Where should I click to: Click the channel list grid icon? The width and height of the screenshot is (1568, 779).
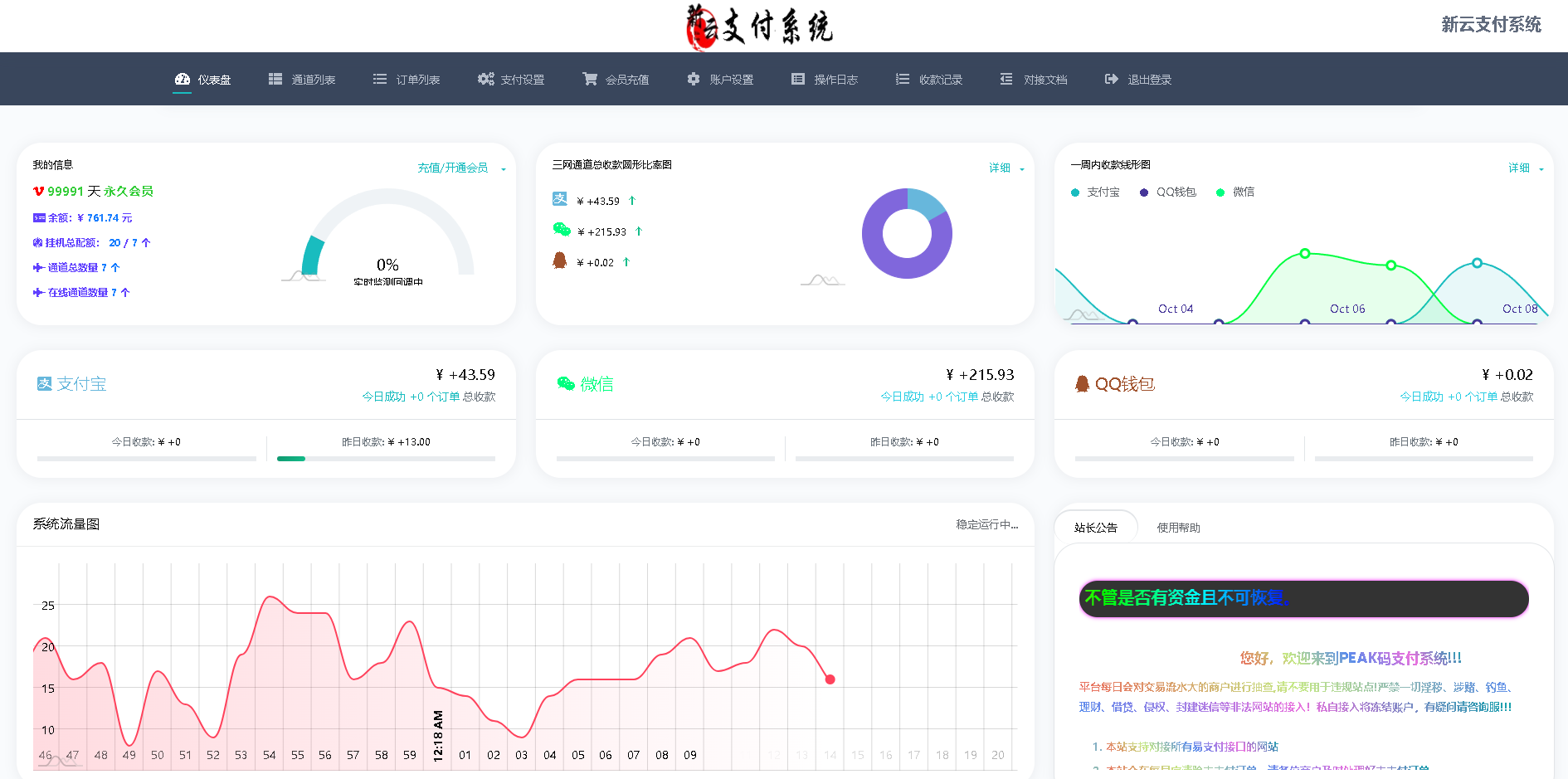(275, 80)
